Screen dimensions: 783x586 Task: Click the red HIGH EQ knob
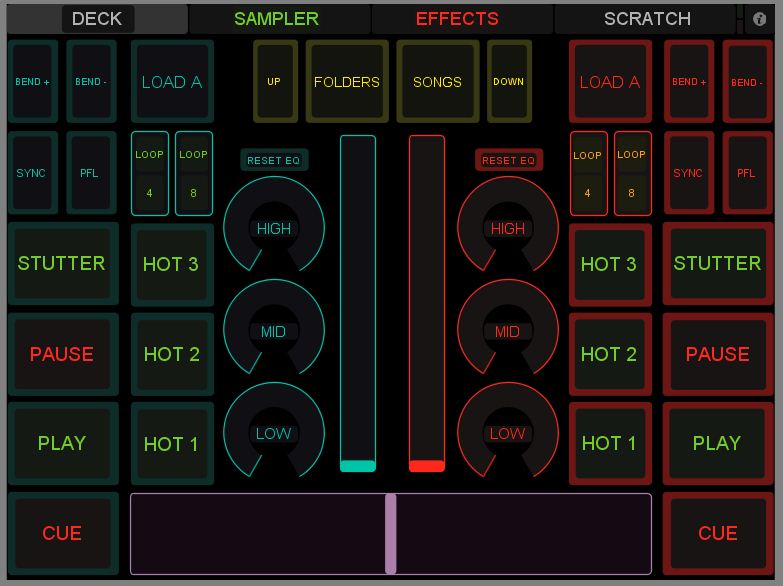(x=508, y=225)
